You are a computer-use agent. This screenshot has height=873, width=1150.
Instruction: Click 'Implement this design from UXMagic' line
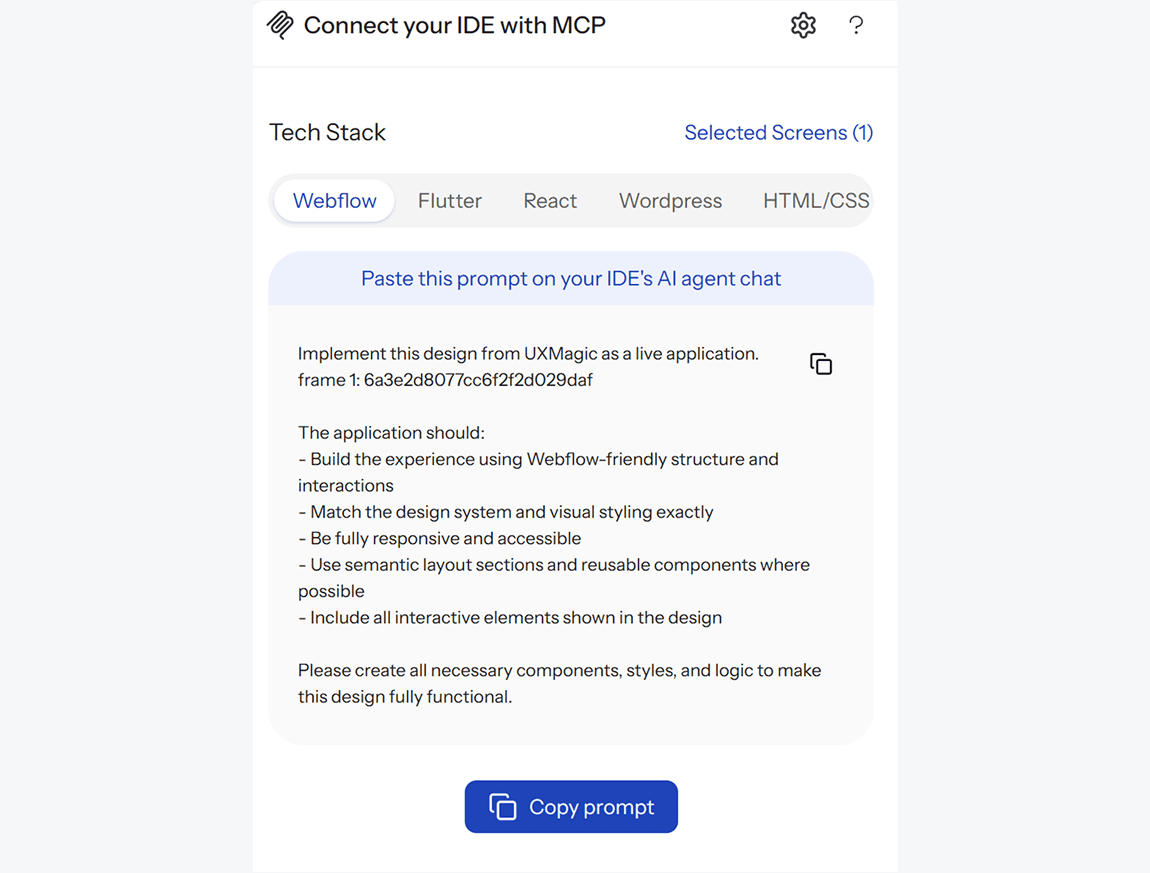click(x=528, y=354)
